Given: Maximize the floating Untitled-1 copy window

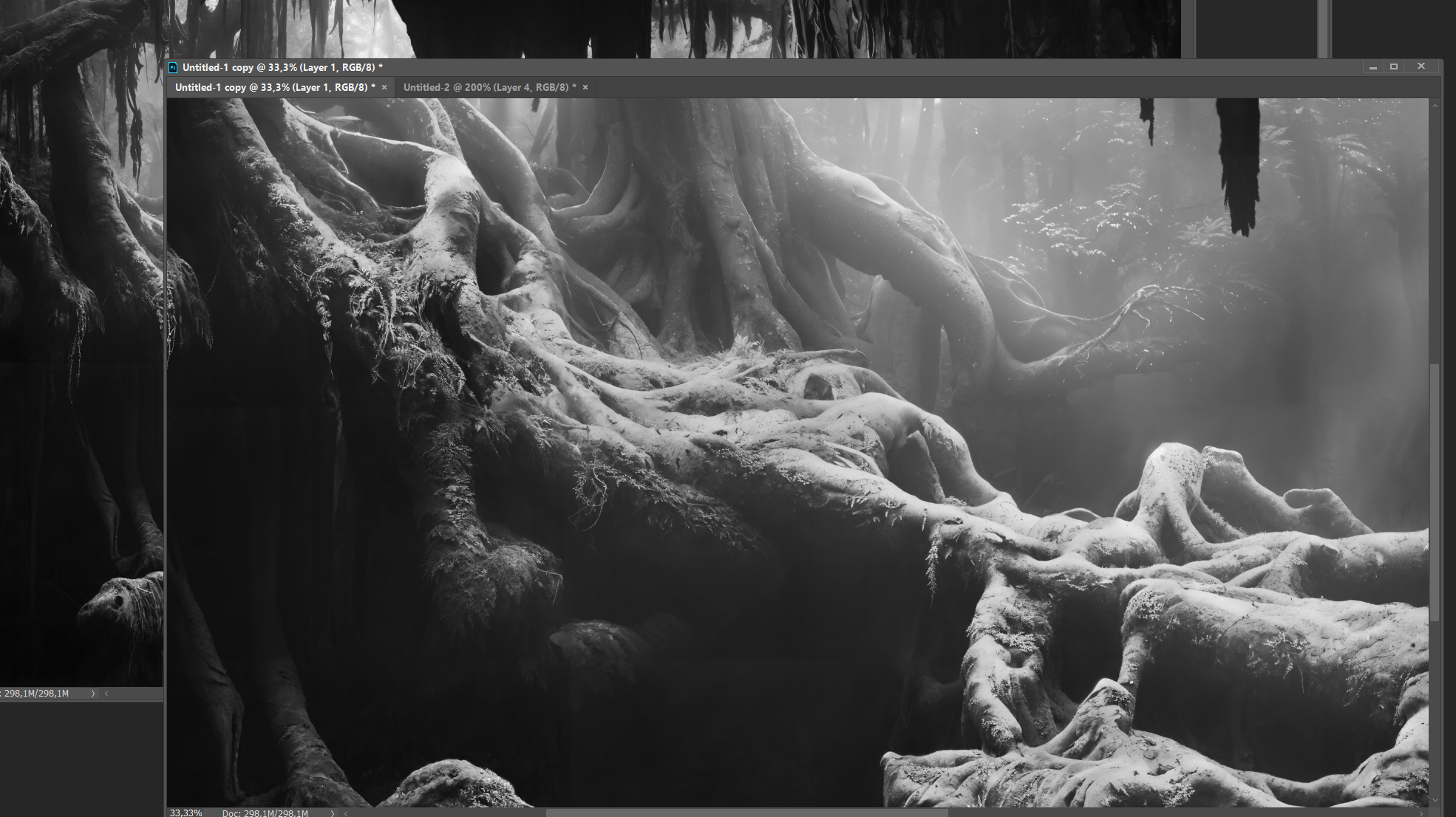Looking at the screenshot, I should coord(1394,66).
